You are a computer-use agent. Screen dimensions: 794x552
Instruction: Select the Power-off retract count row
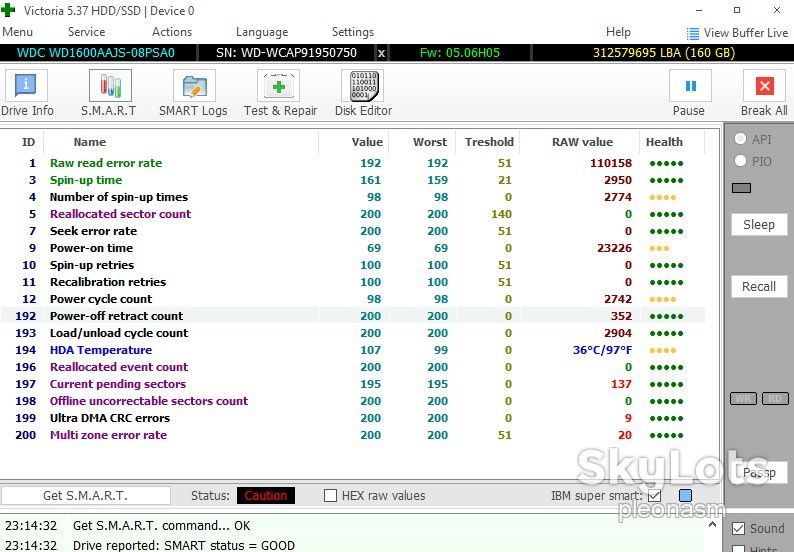pos(353,316)
